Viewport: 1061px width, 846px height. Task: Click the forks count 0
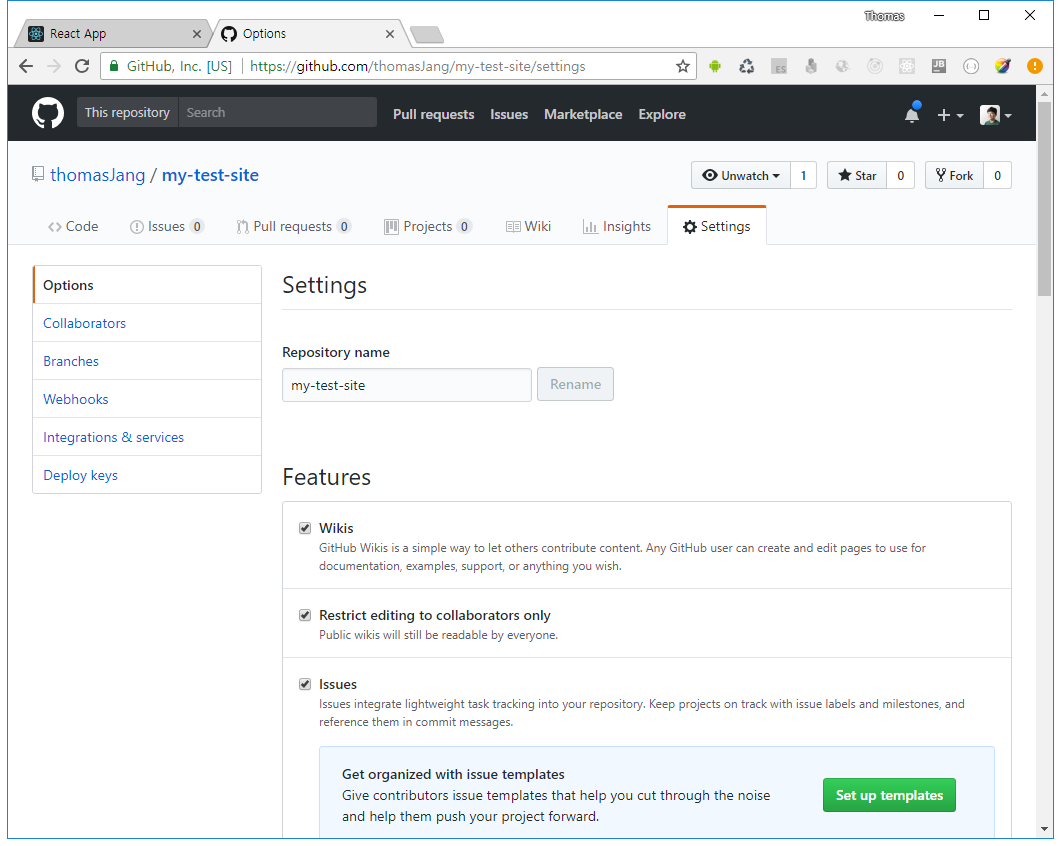[x=997, y=175]
